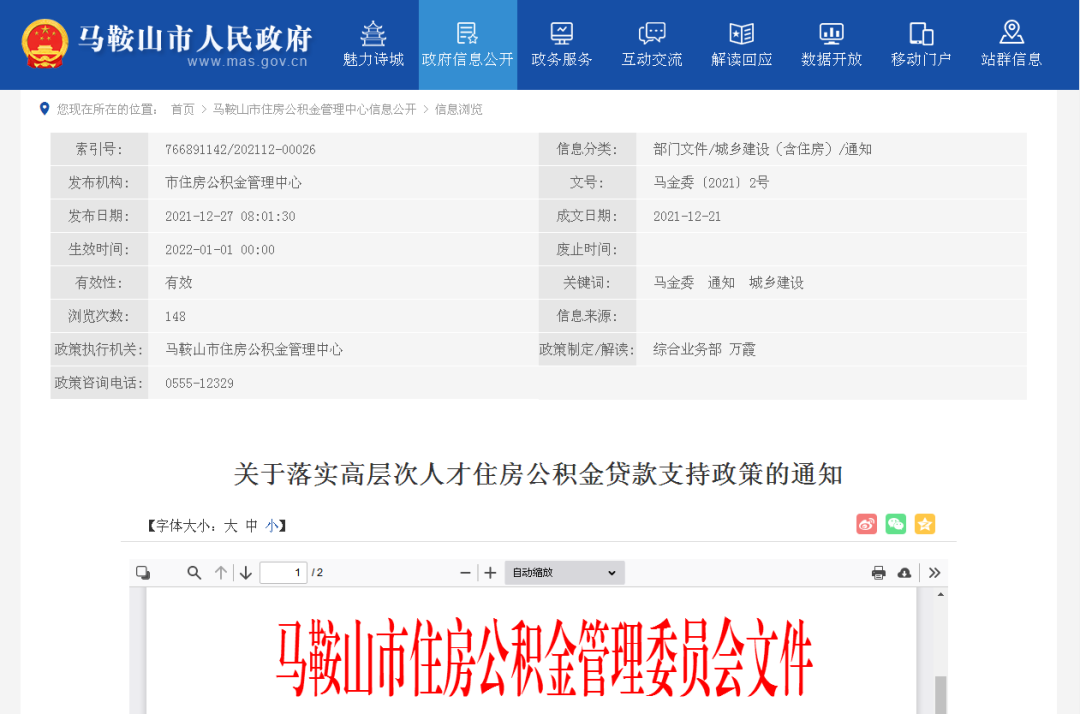The width and height of the screenshot is (1080, 714).
Task: Click the 首页 breadcrumb link
Action: pyautogui.click(x=182, y=109)
